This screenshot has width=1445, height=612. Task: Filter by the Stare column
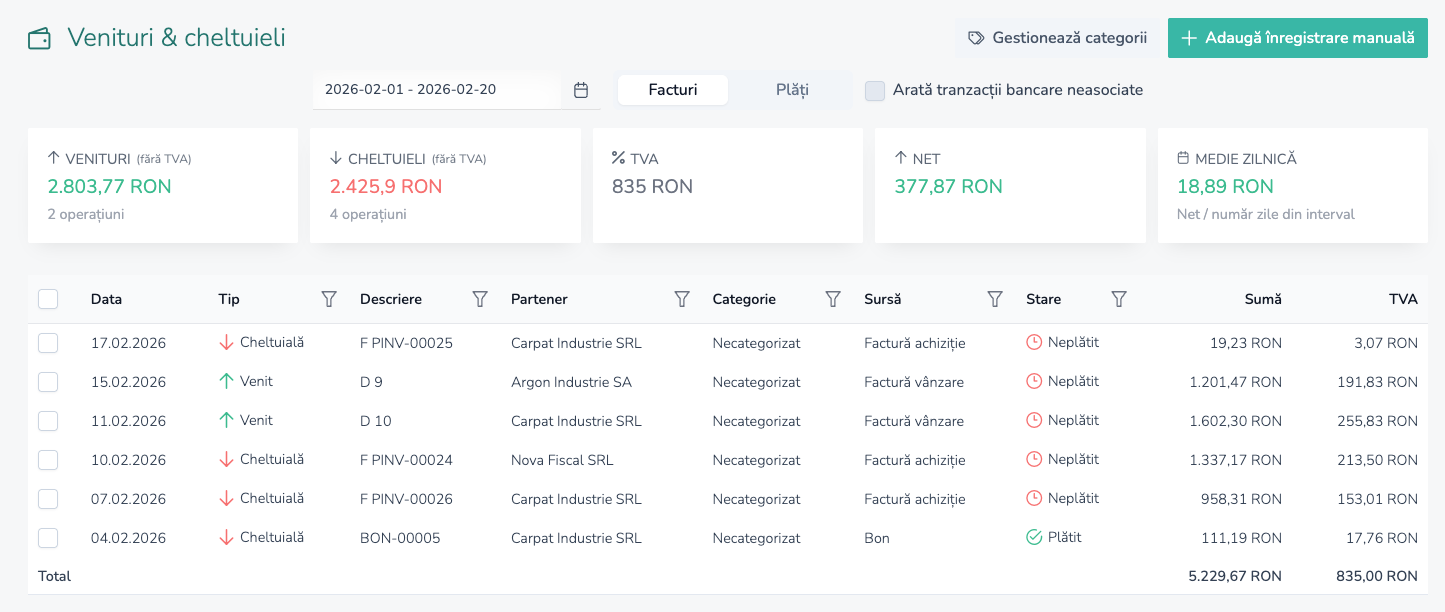click(x=1119, y=299)
